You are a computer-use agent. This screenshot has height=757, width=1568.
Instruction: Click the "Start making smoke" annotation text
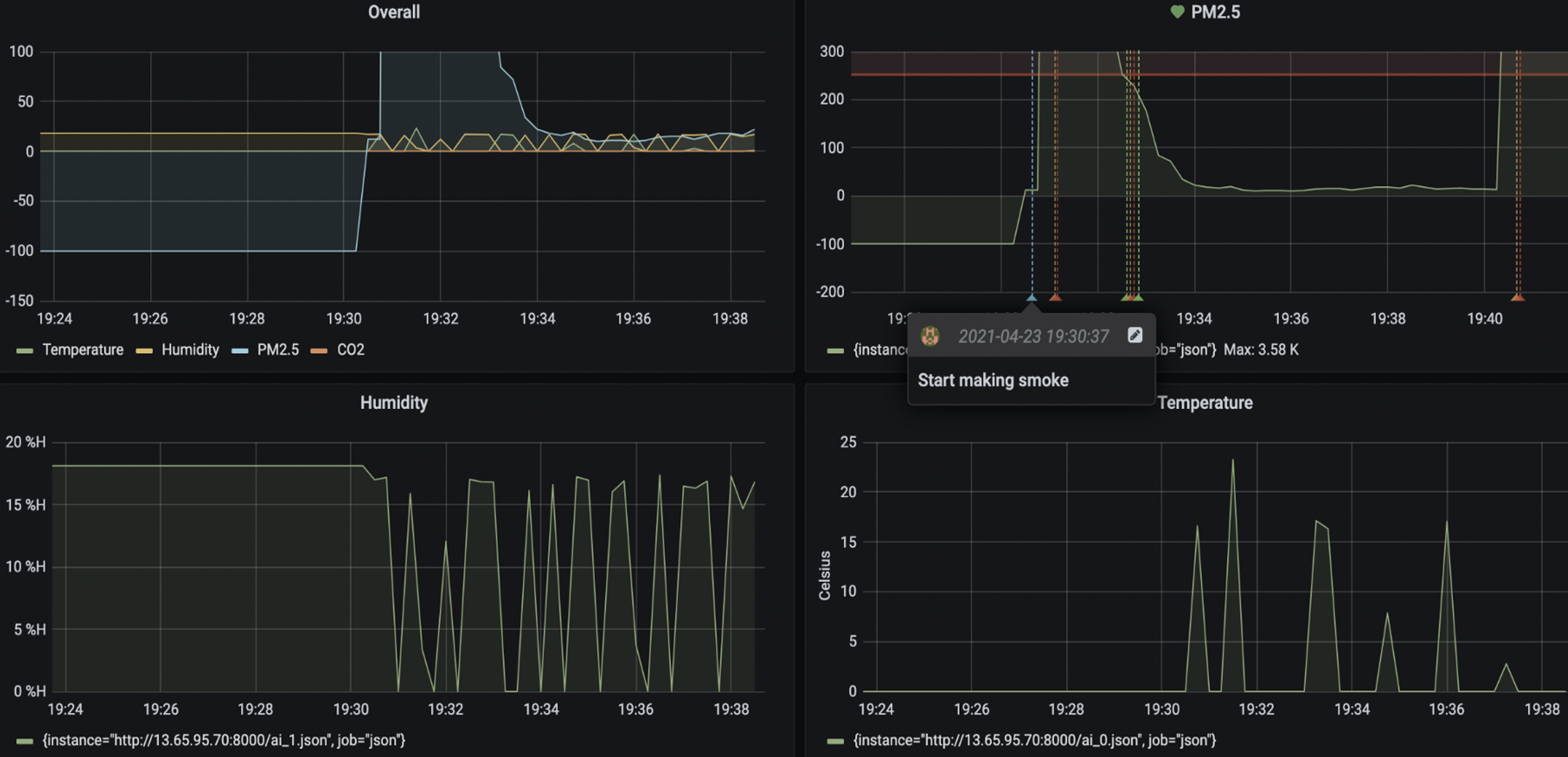tap(993, 381)
